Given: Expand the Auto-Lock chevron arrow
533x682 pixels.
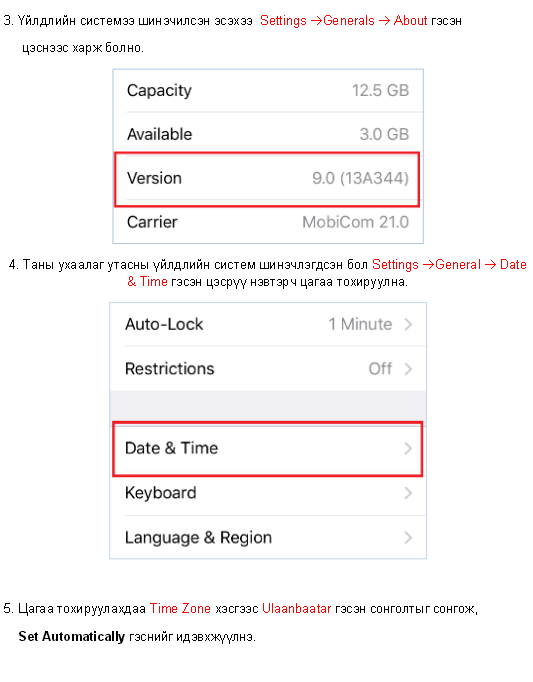Looking at the screenshot, I should (x=408, y=324).
